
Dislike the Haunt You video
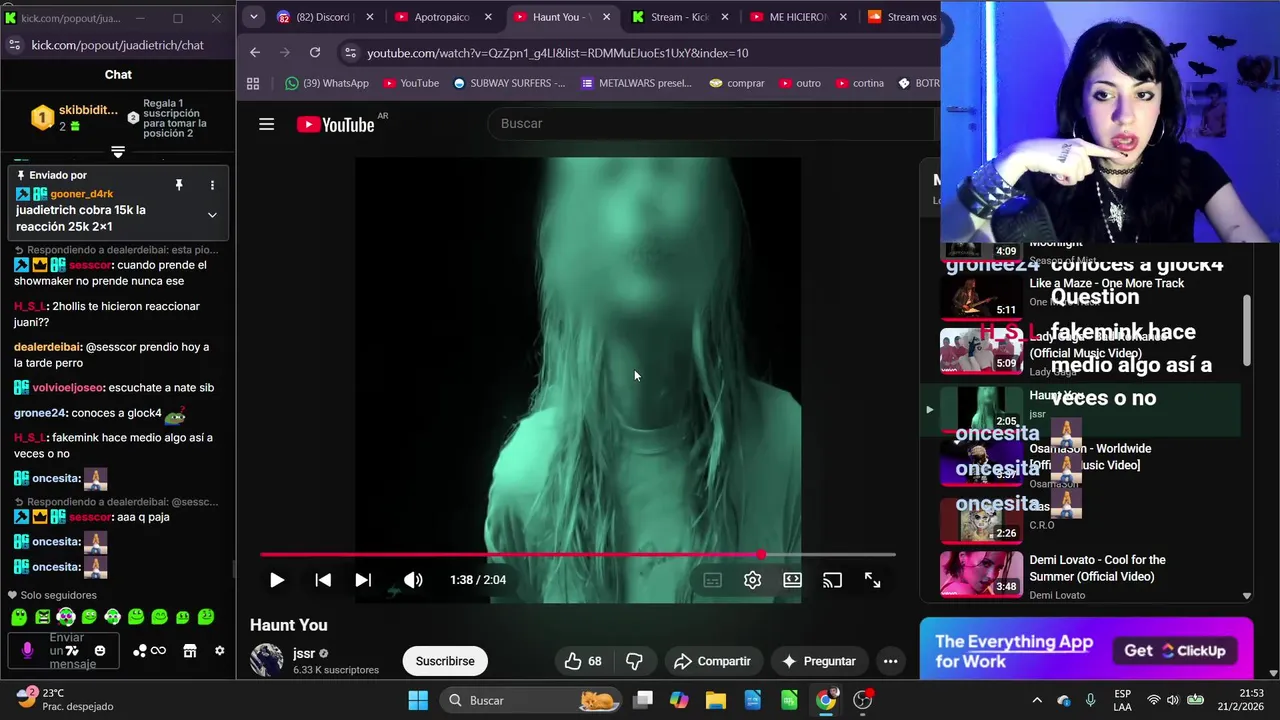(x=634, y=661)
